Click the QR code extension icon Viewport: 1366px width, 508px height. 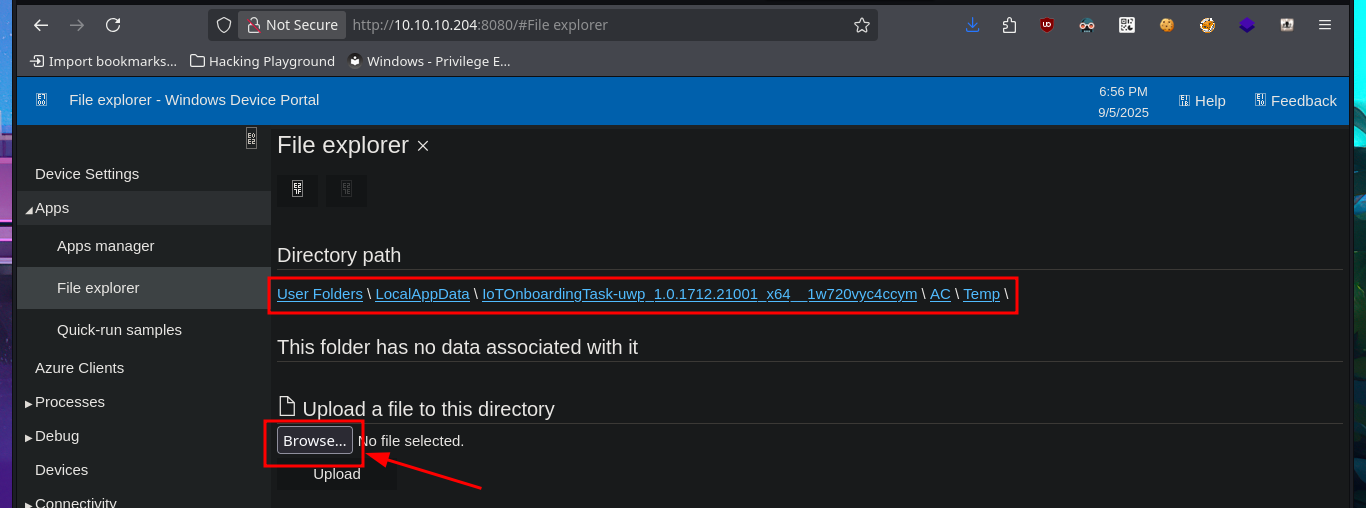[x=1127, y=25]
